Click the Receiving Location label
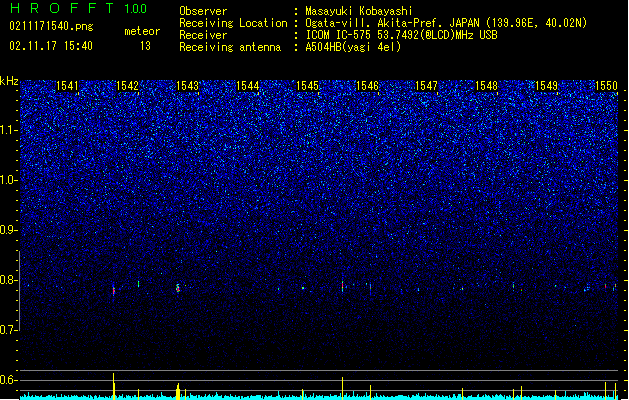629x400 pixels. pyautogui.click(x=233, y=23)
